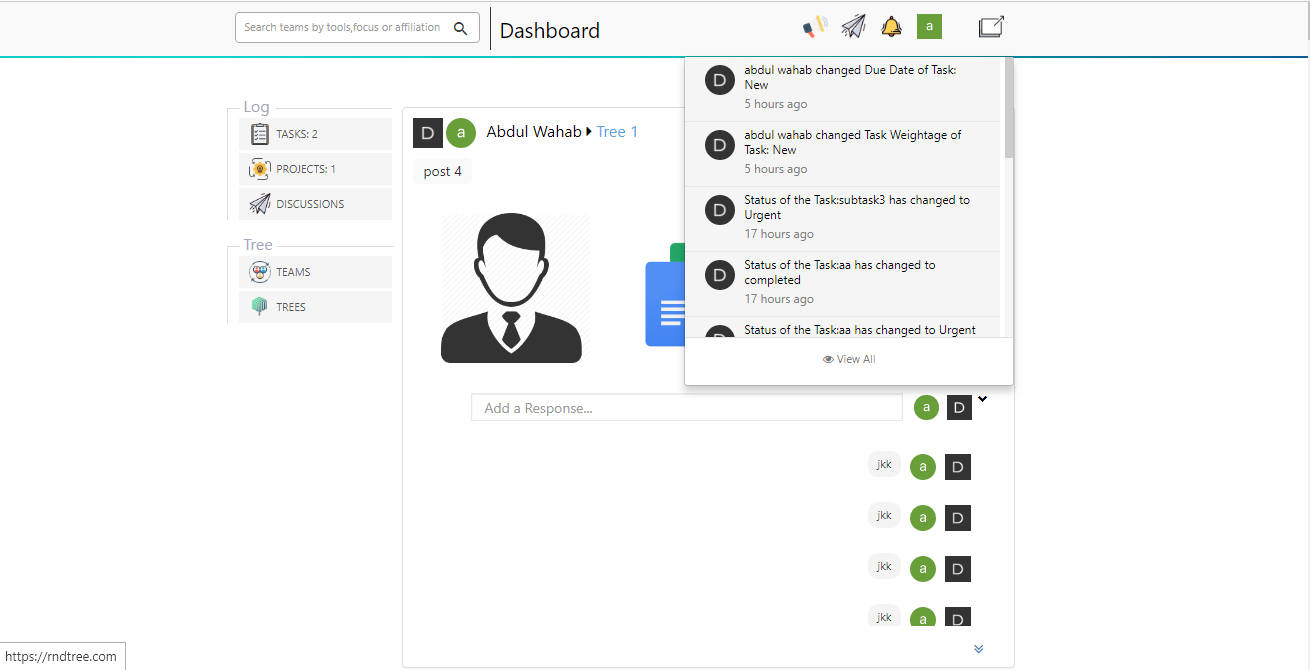
Task: Open Projects: 1 in Log panel
Action: click(315, 169)
